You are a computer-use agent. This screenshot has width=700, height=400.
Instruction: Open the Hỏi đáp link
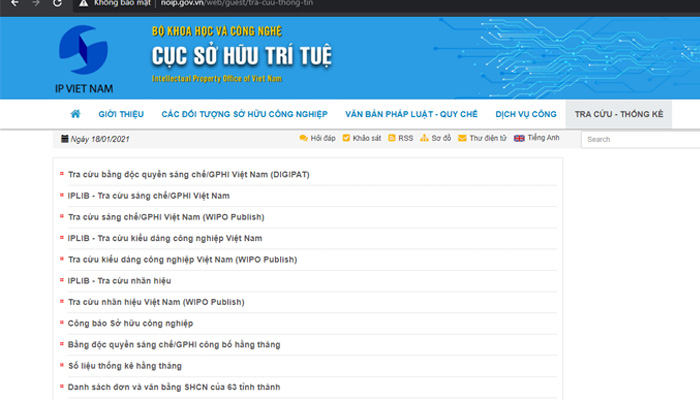pyautogui.click(x=323, y=138)
